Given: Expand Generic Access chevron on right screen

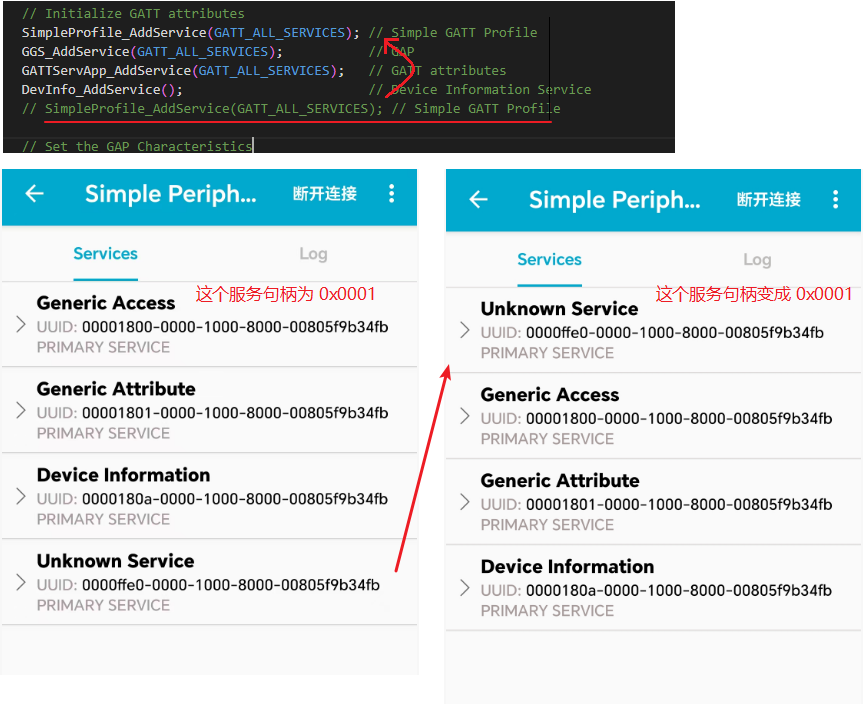Looking at the screenshot, I should (465, 416).
